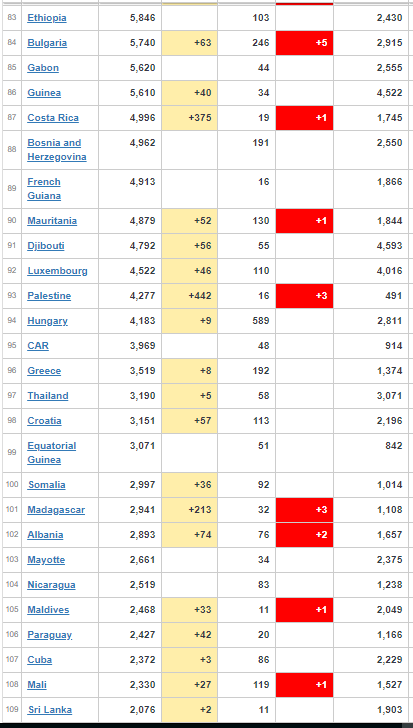Open the CAR country link
This screenshot has height=728, width=413.
pos(38,346)
